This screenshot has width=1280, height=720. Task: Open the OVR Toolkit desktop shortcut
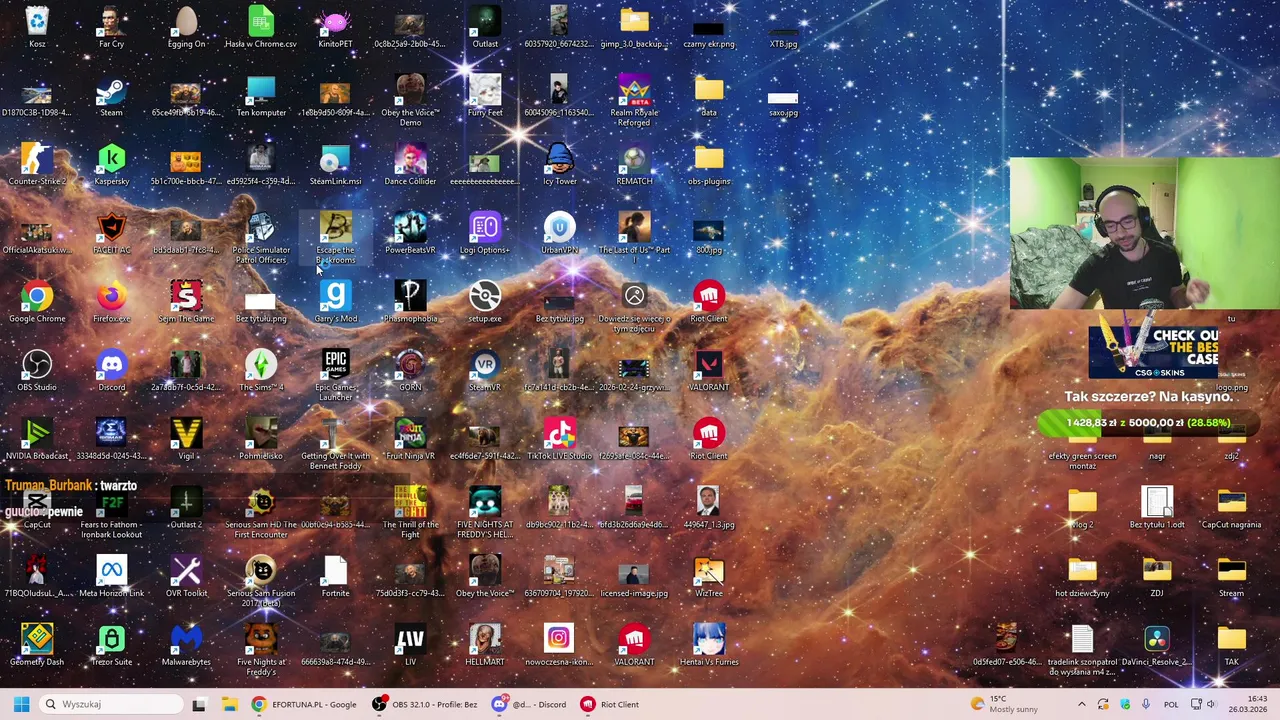(186, 578)
